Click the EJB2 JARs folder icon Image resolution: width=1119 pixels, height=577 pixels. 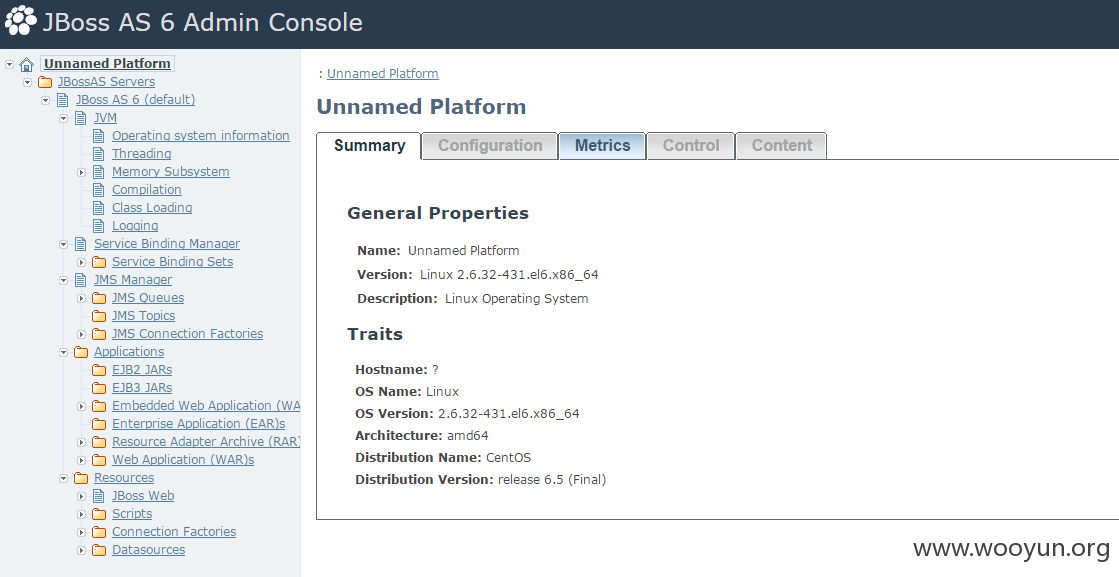pos(99,369)
